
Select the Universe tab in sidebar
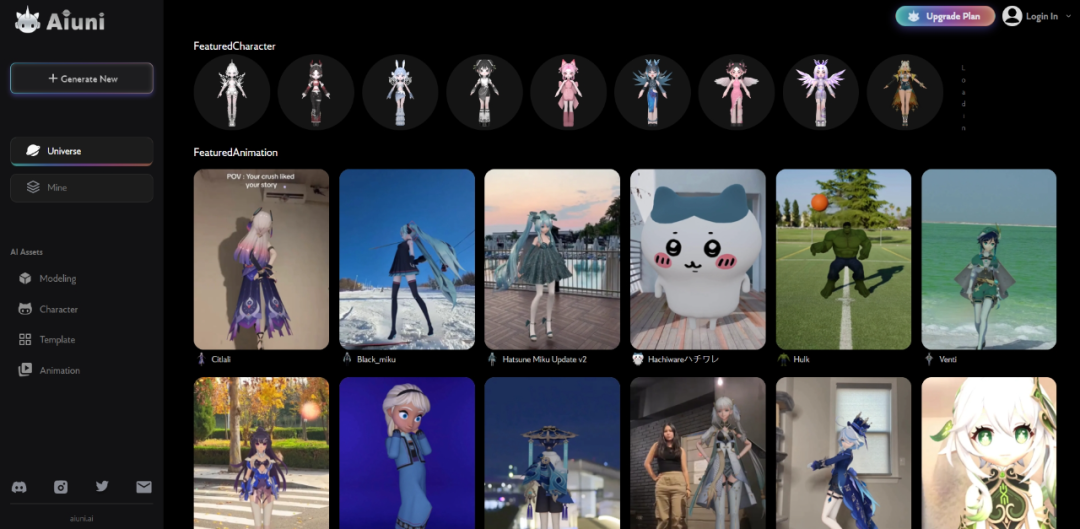[x=82, y=151]
